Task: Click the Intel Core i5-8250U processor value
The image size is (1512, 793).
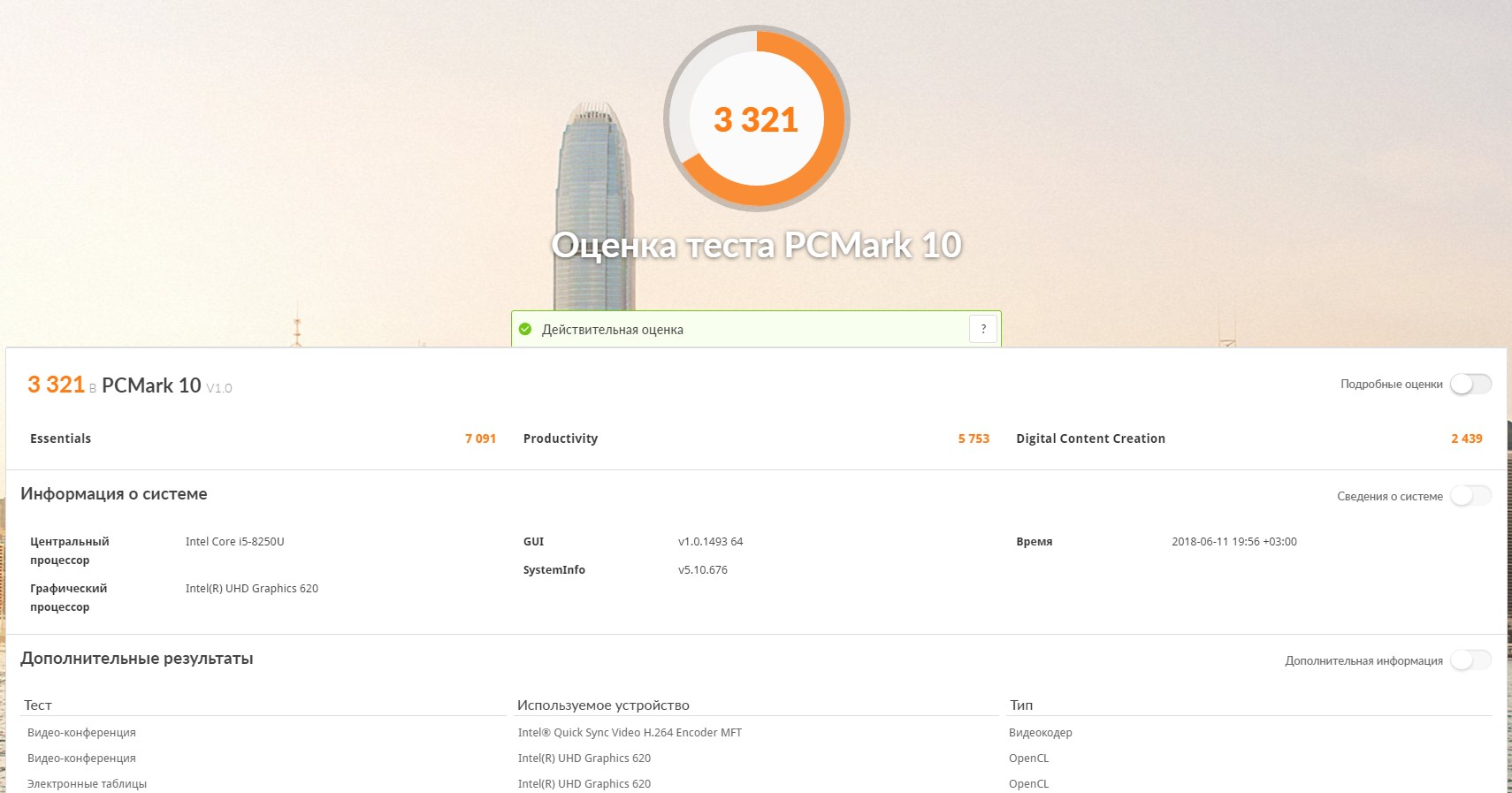Action: [x=235, y=542]
